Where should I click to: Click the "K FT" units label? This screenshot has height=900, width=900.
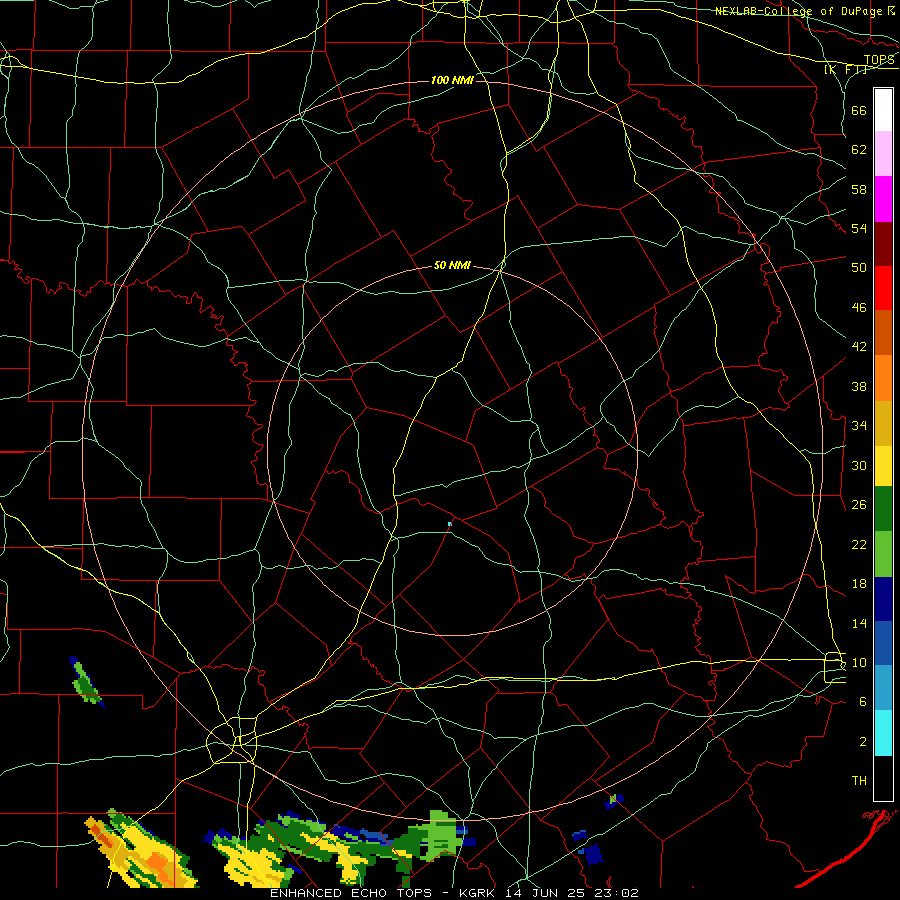tap(845, 70)
